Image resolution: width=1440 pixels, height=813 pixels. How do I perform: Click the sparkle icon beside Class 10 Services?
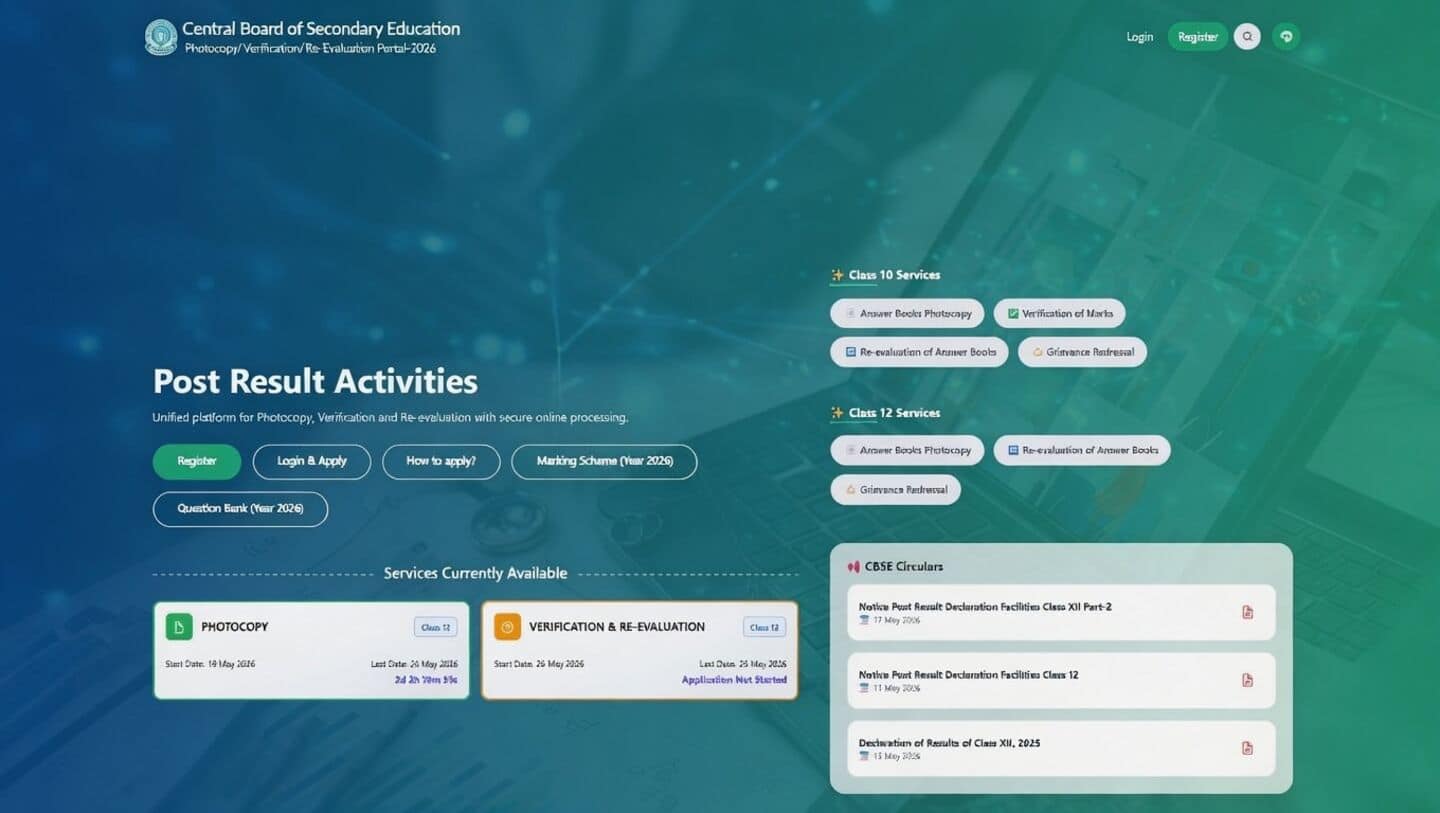[837, 275]
